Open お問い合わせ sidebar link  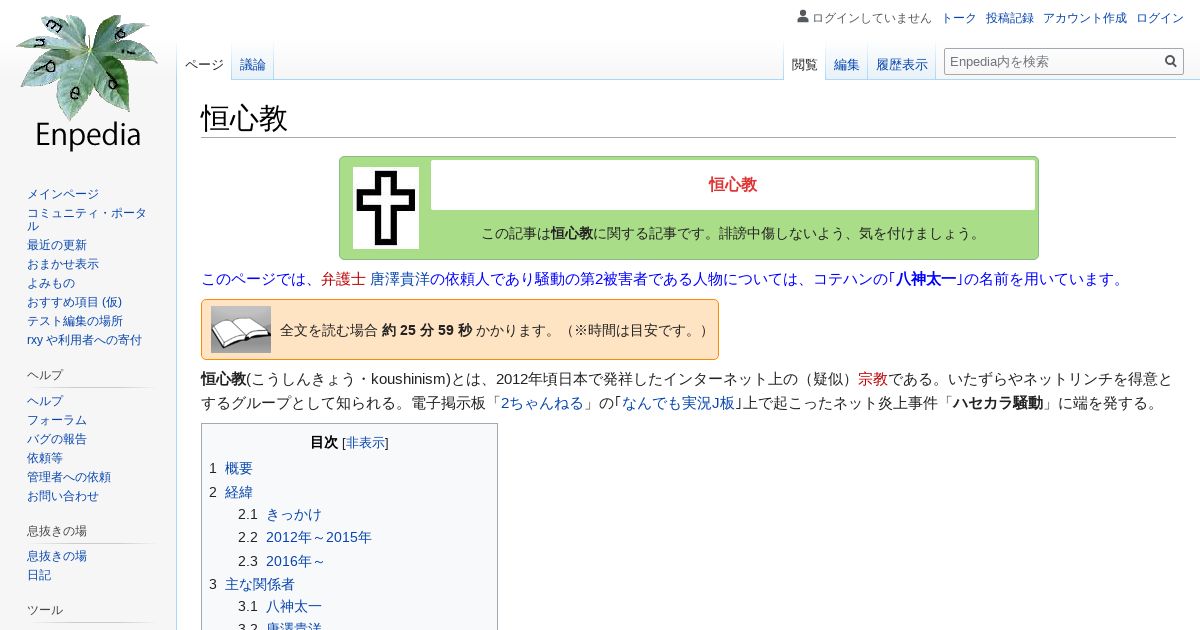click(x=63, y=496)
